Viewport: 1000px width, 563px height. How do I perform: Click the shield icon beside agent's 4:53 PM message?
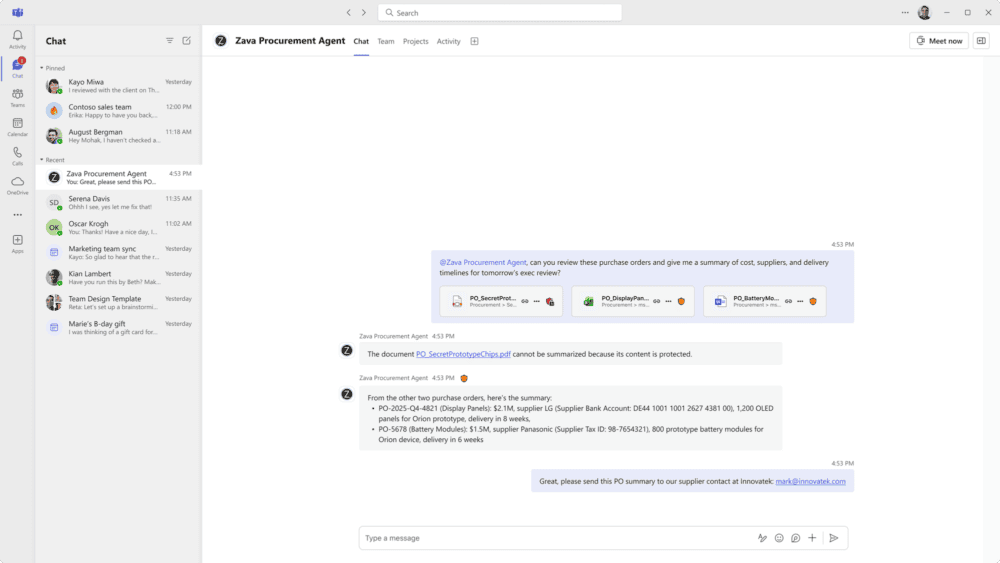pyautogui.click(x=464, y=378)
